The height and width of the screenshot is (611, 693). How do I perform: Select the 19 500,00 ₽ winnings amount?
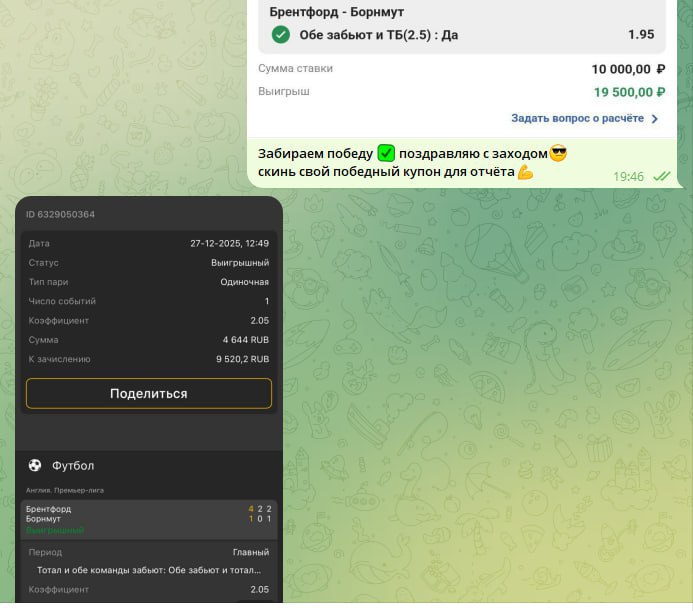629,92
